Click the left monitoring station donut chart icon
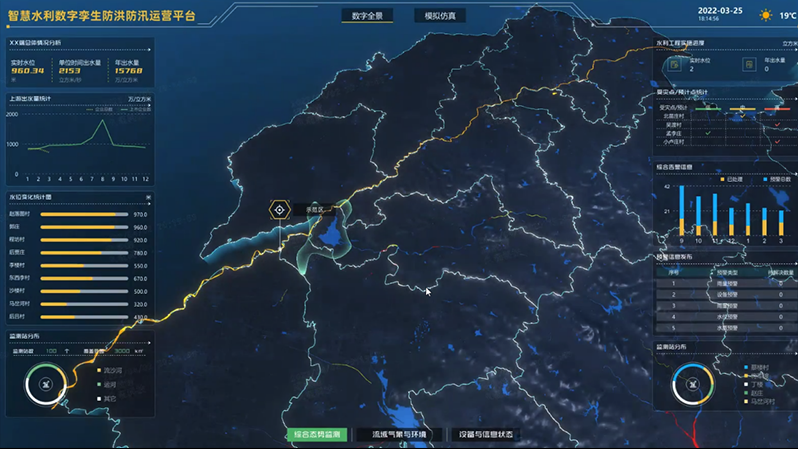798x449 pixels. (x=46, y=385)
